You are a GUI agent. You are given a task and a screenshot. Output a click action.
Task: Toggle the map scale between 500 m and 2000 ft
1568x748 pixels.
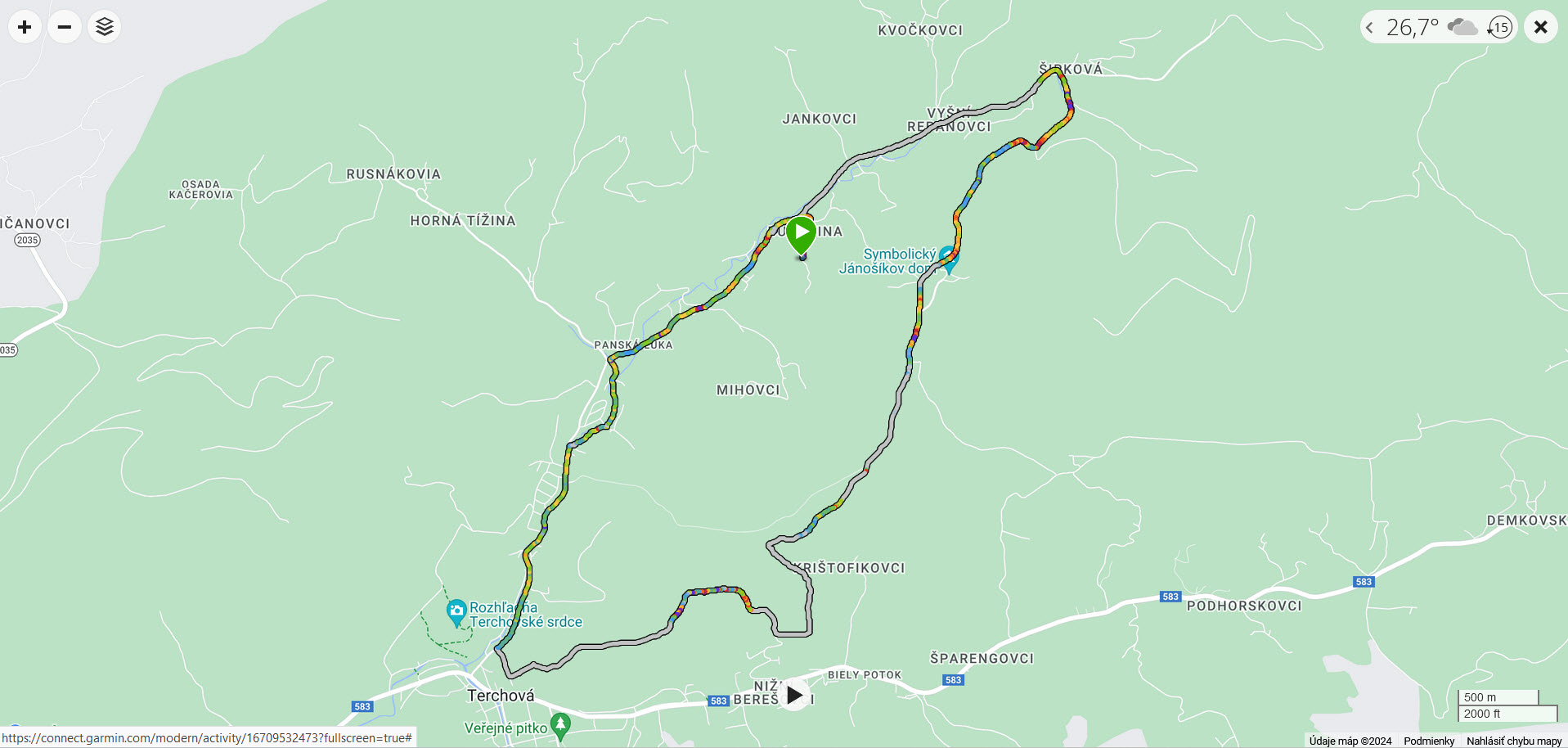tap(1507, 705)
